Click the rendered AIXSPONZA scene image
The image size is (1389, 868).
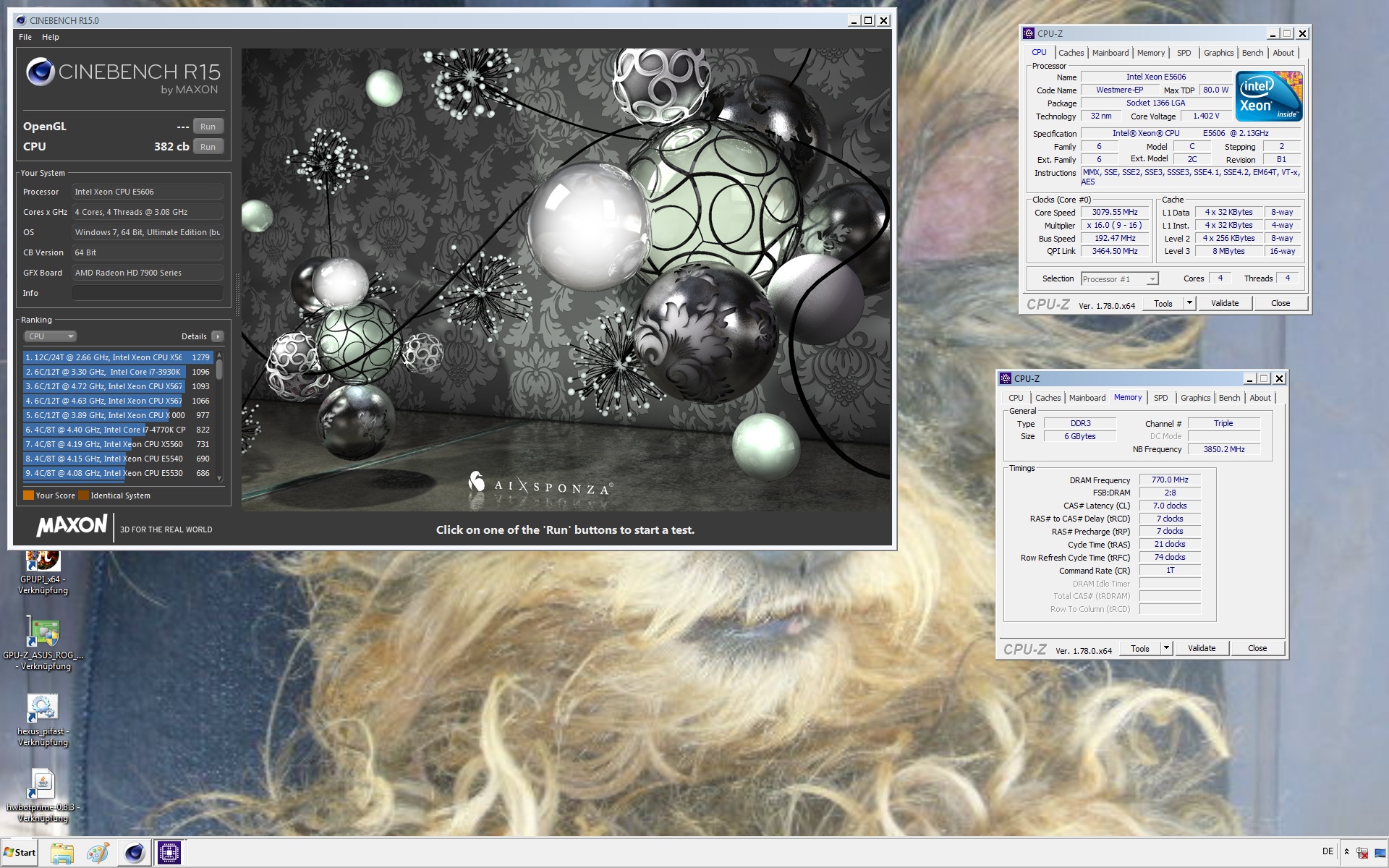[x=565, y=280]
